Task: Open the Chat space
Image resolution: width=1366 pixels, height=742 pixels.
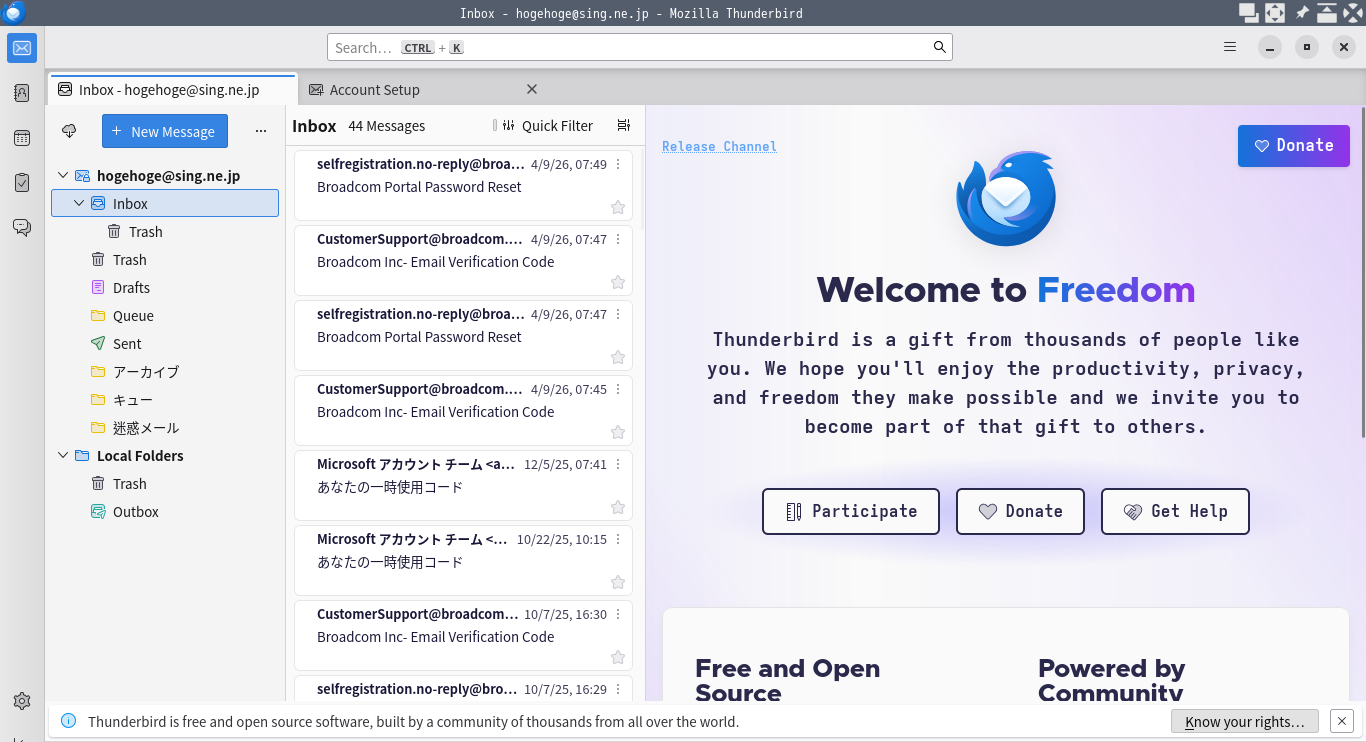Action: (22, 228)
